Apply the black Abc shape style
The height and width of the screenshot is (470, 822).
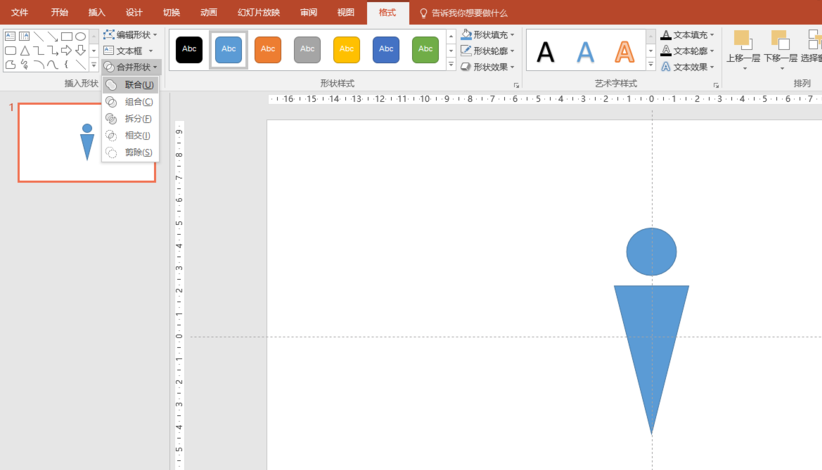pyautogui.click(x=189, y=49)
